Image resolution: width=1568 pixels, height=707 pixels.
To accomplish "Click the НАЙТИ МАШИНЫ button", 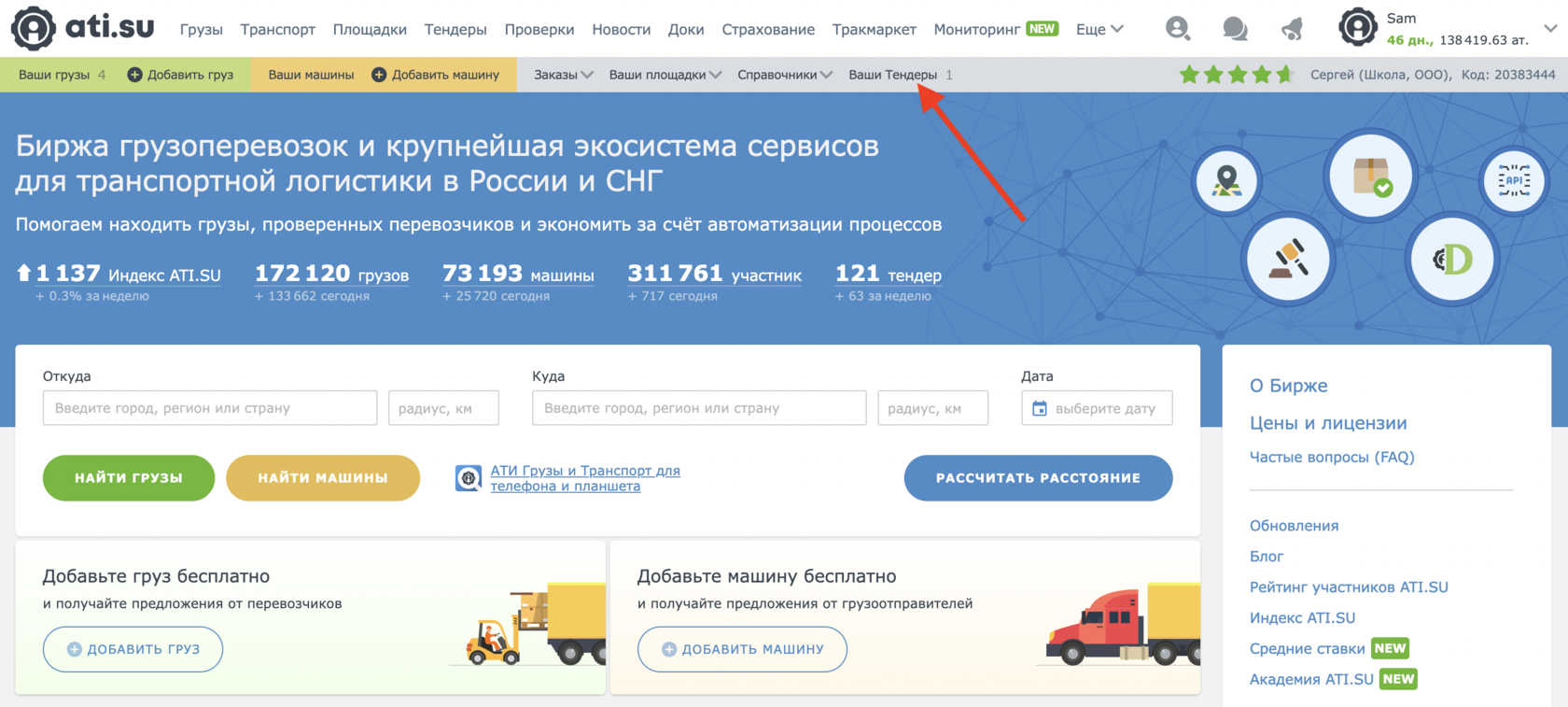I will coord(323,478).
